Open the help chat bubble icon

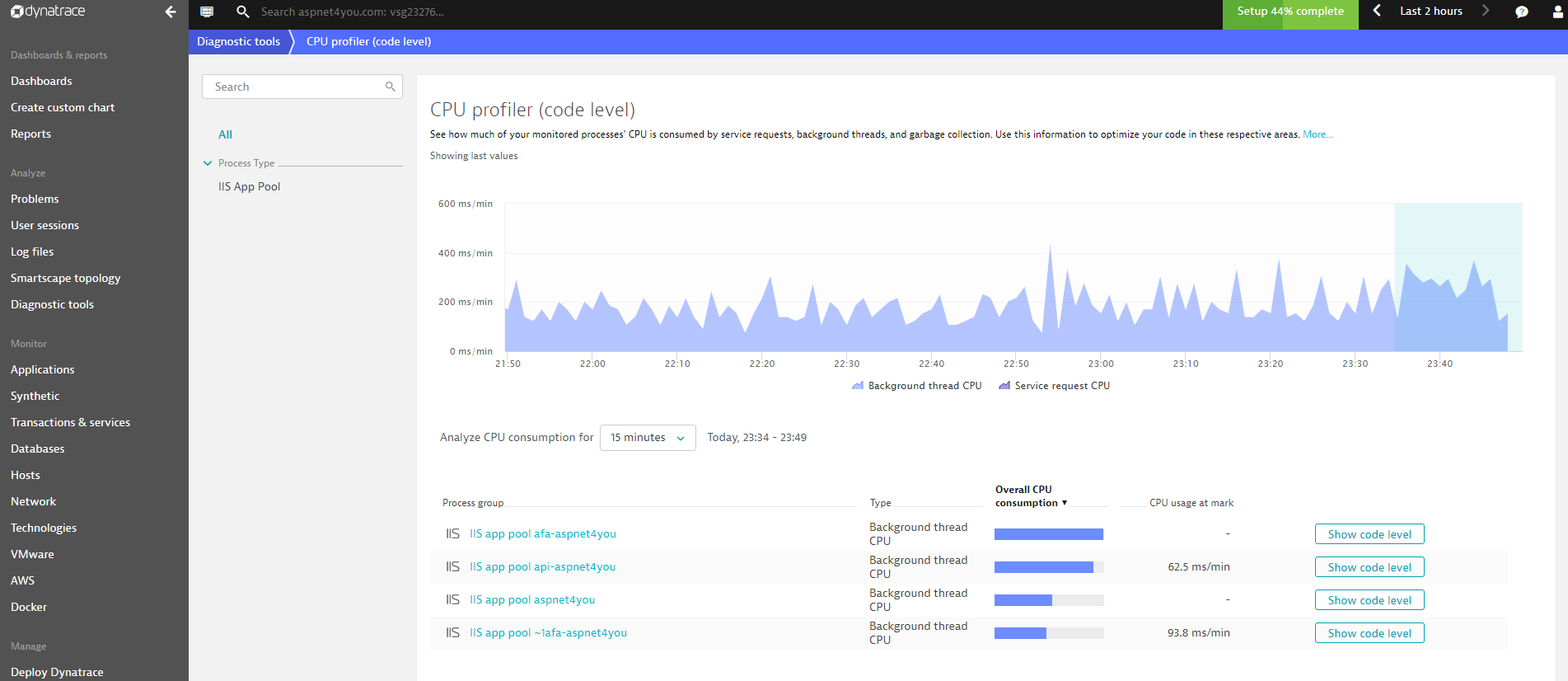[1522, 12]
